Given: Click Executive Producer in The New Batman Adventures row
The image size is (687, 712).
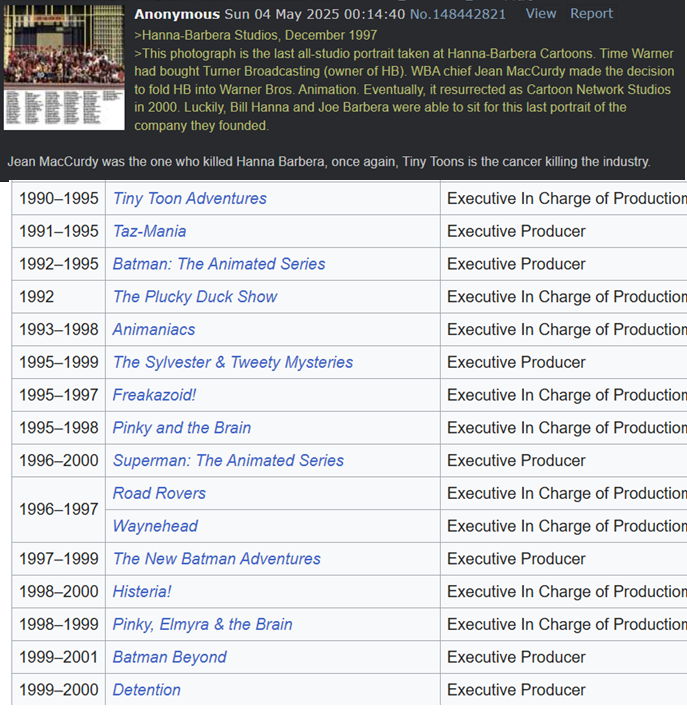Looking at the screenshot, I should [x=516, y=559].
